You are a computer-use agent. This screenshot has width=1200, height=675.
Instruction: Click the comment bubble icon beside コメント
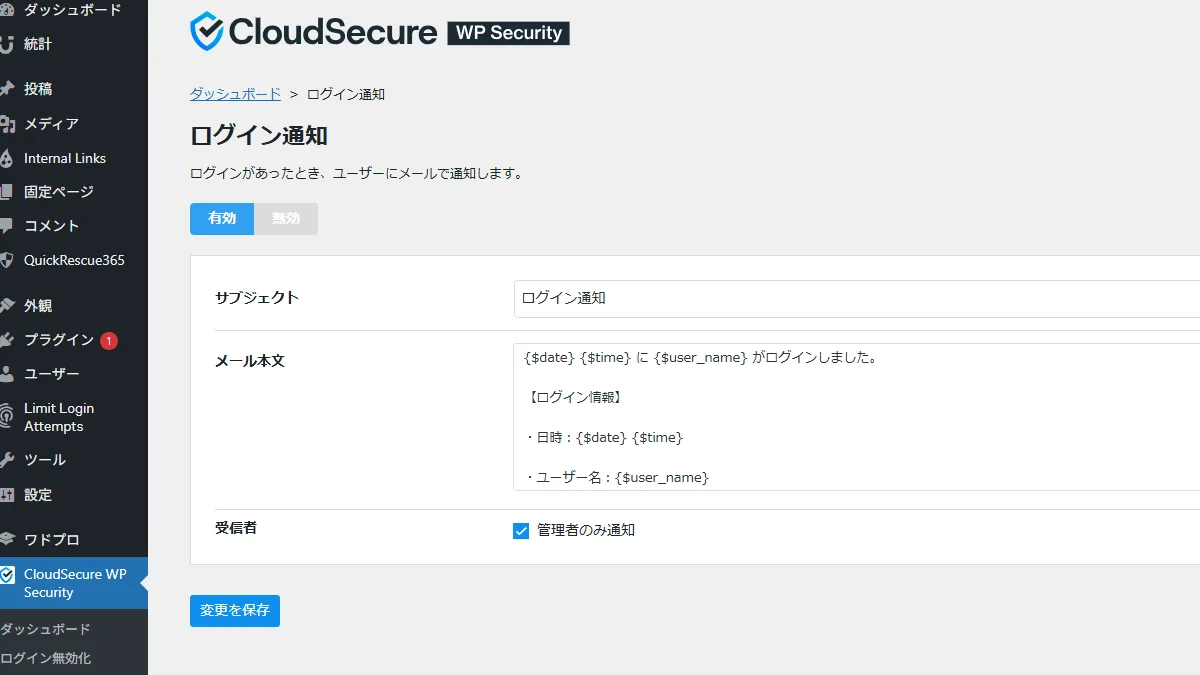coord(6,226)
